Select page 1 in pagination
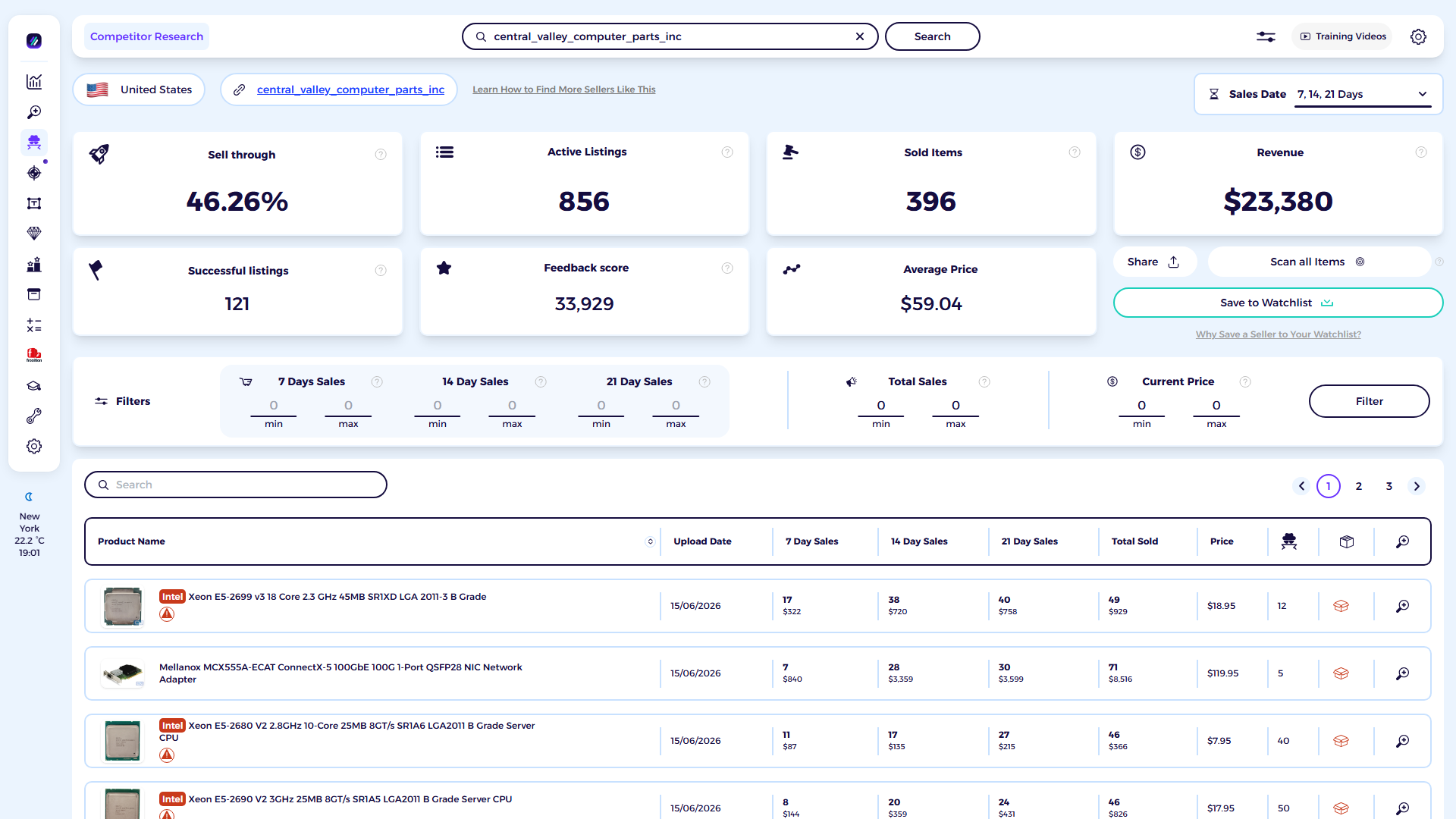Viewport: 1456px width, 819px height. pos(1329,486)
